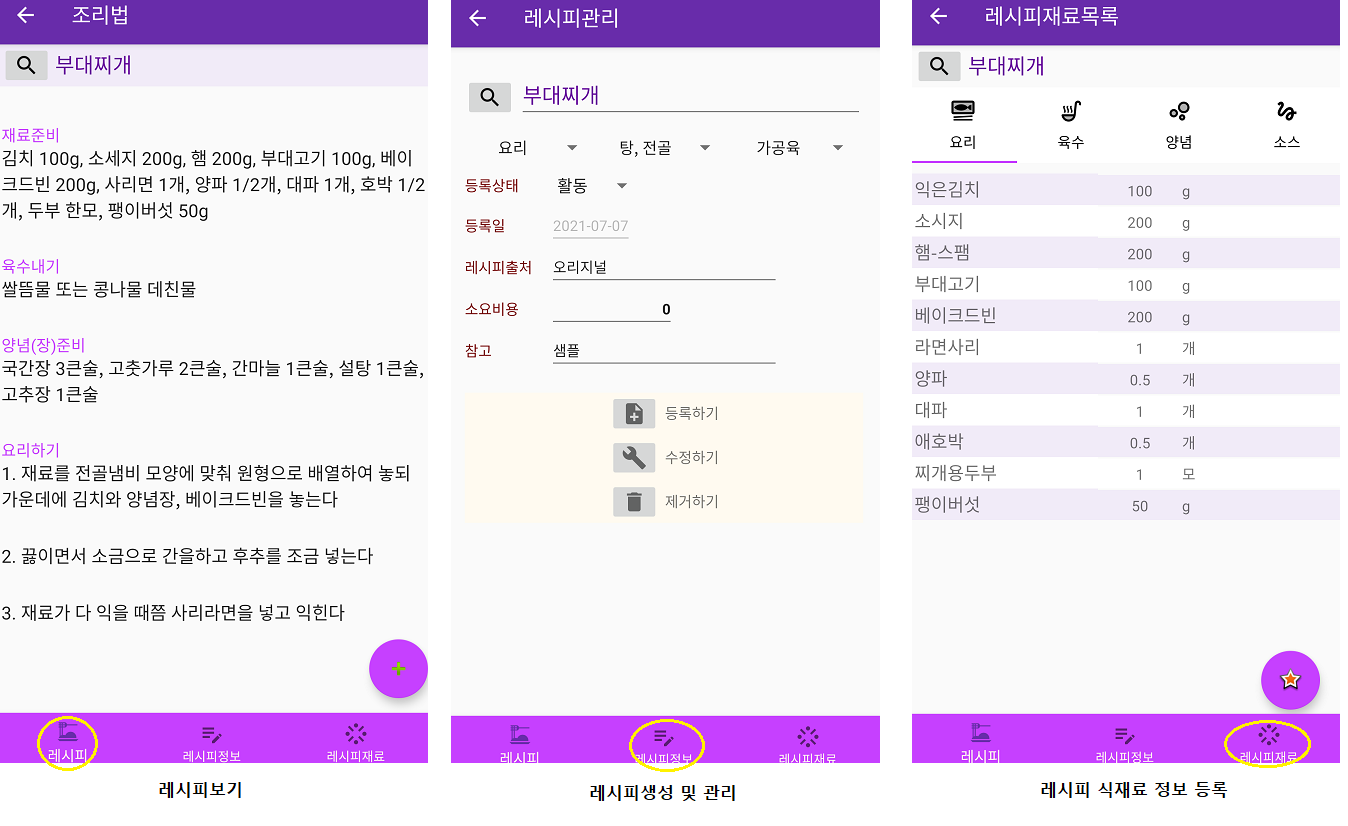Open 레시피재료 tab in 조리법 bottom bar
This screenshot has width=1348, height=826.
pos(356,742)
